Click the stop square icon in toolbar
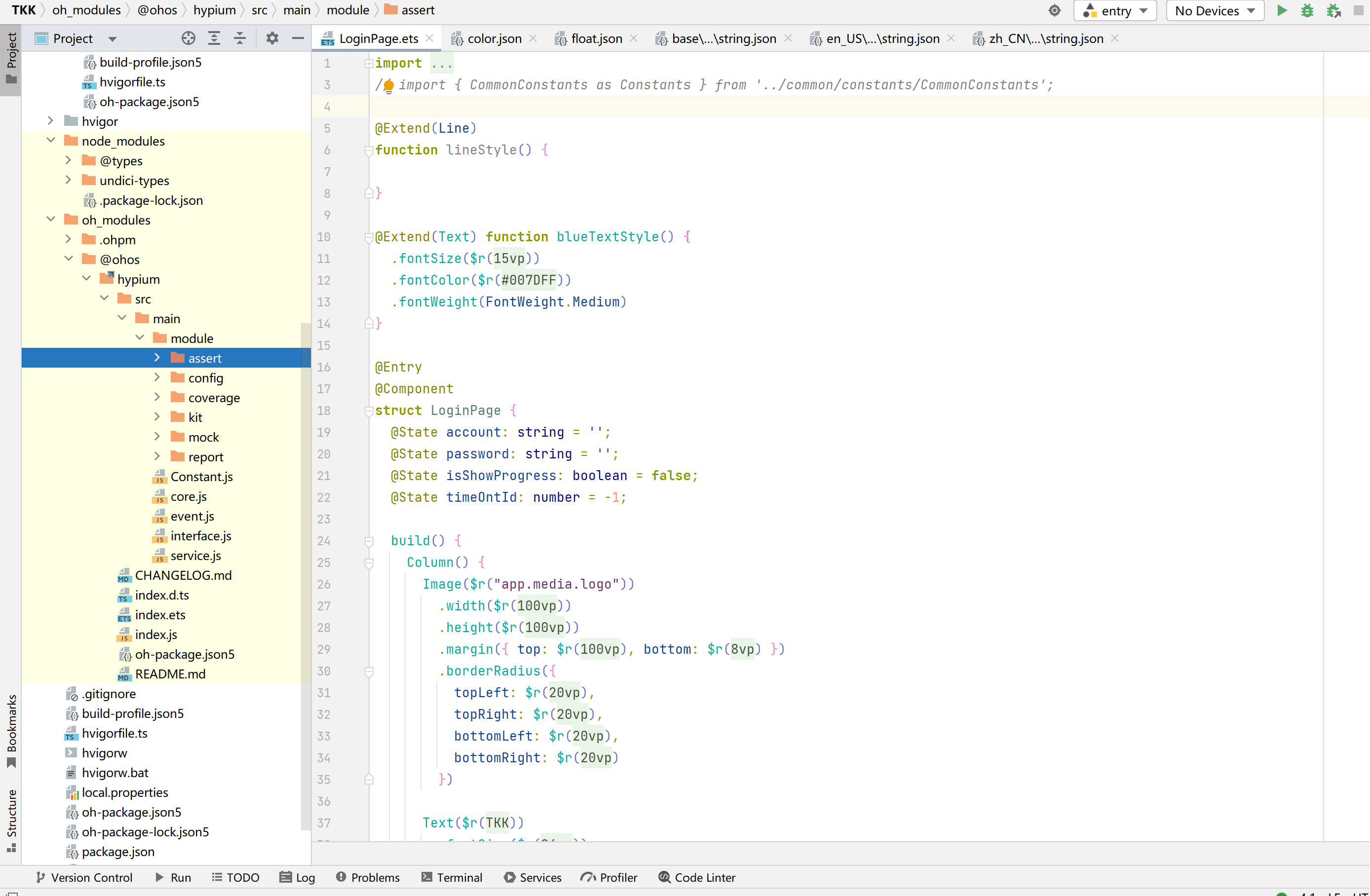The height and width of the screenshot is (896, 1370). [x=1359, y=10]
